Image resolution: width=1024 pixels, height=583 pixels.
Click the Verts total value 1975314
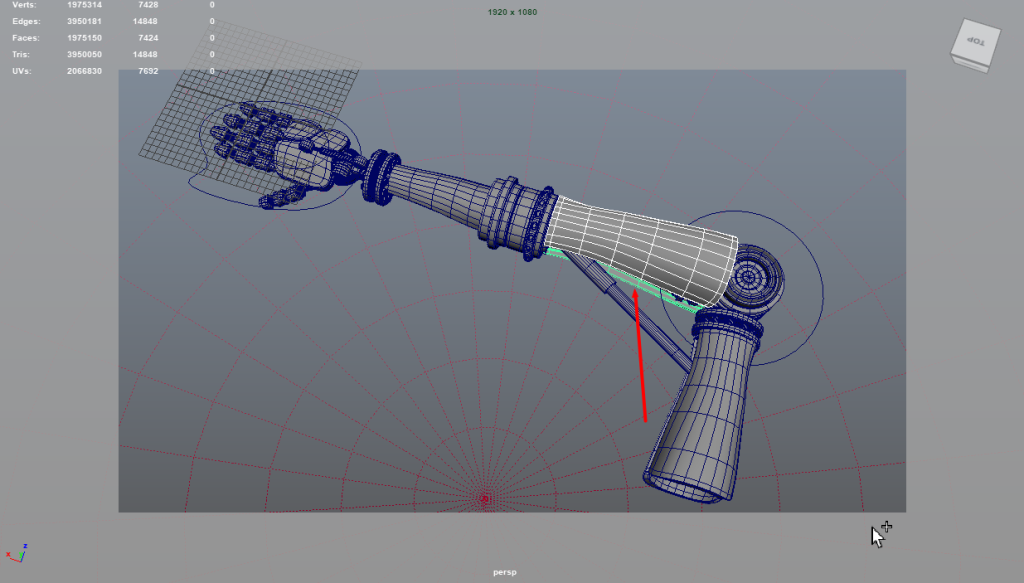[x=84, y=5]
